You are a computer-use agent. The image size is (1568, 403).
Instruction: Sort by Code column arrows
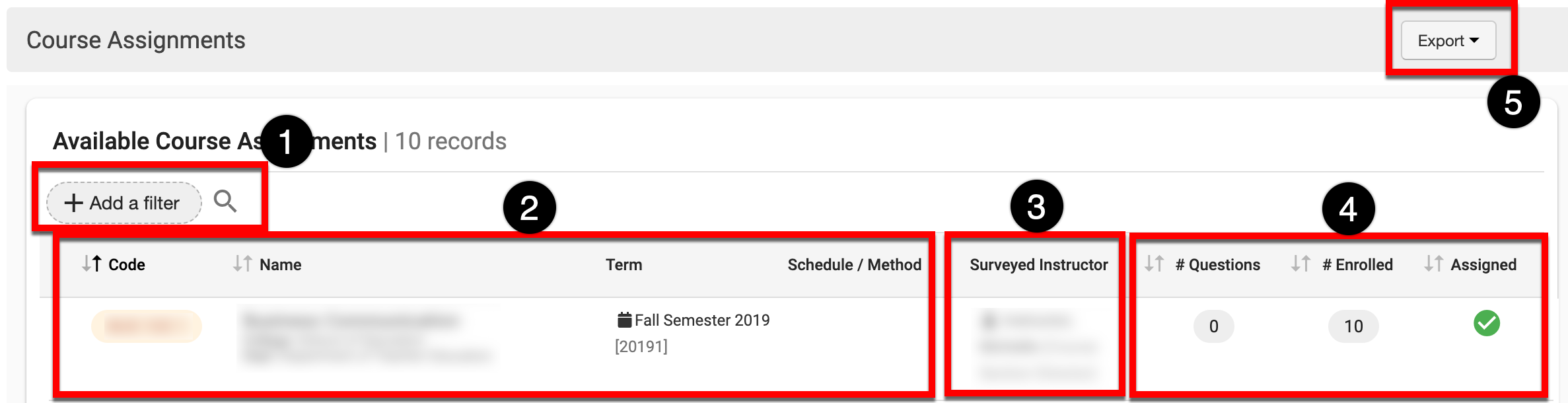[92, 264]
